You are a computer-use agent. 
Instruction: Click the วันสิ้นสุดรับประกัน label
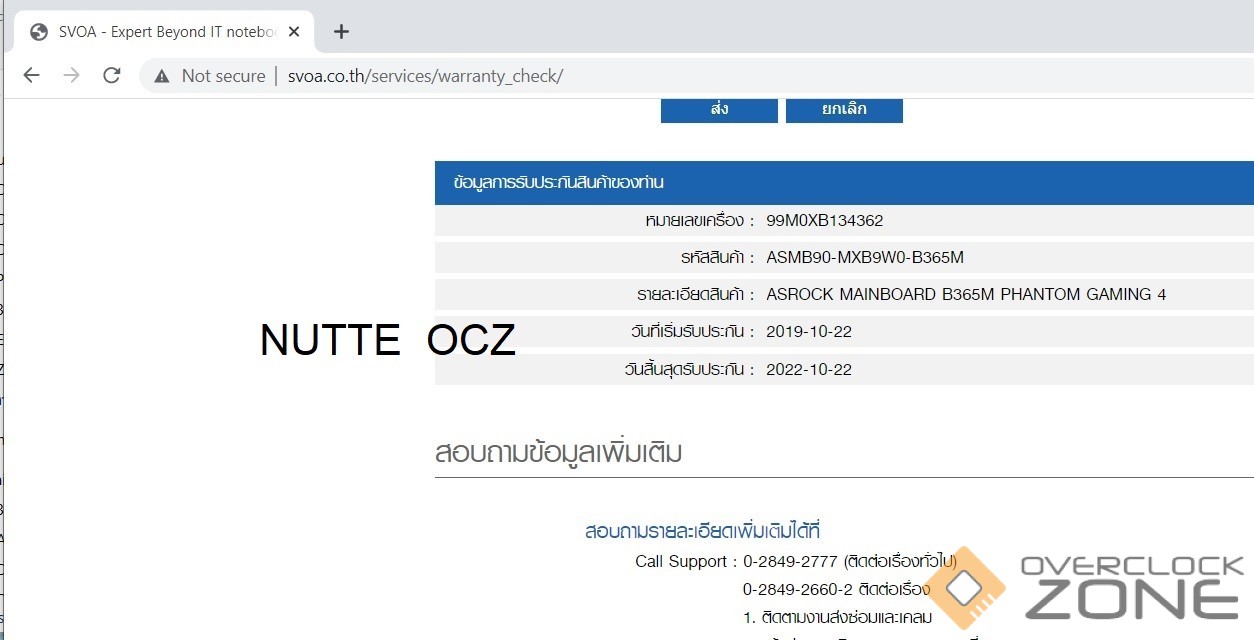689,370
